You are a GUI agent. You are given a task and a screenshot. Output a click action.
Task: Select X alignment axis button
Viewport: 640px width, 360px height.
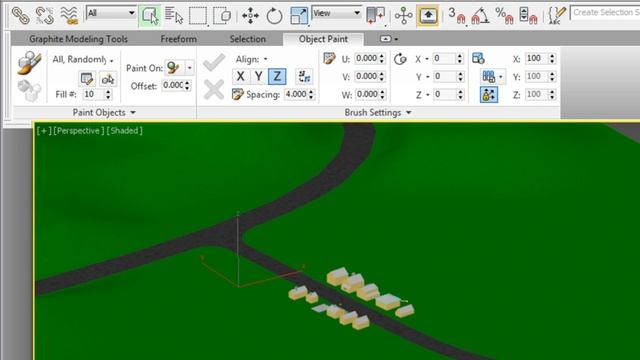241,76
